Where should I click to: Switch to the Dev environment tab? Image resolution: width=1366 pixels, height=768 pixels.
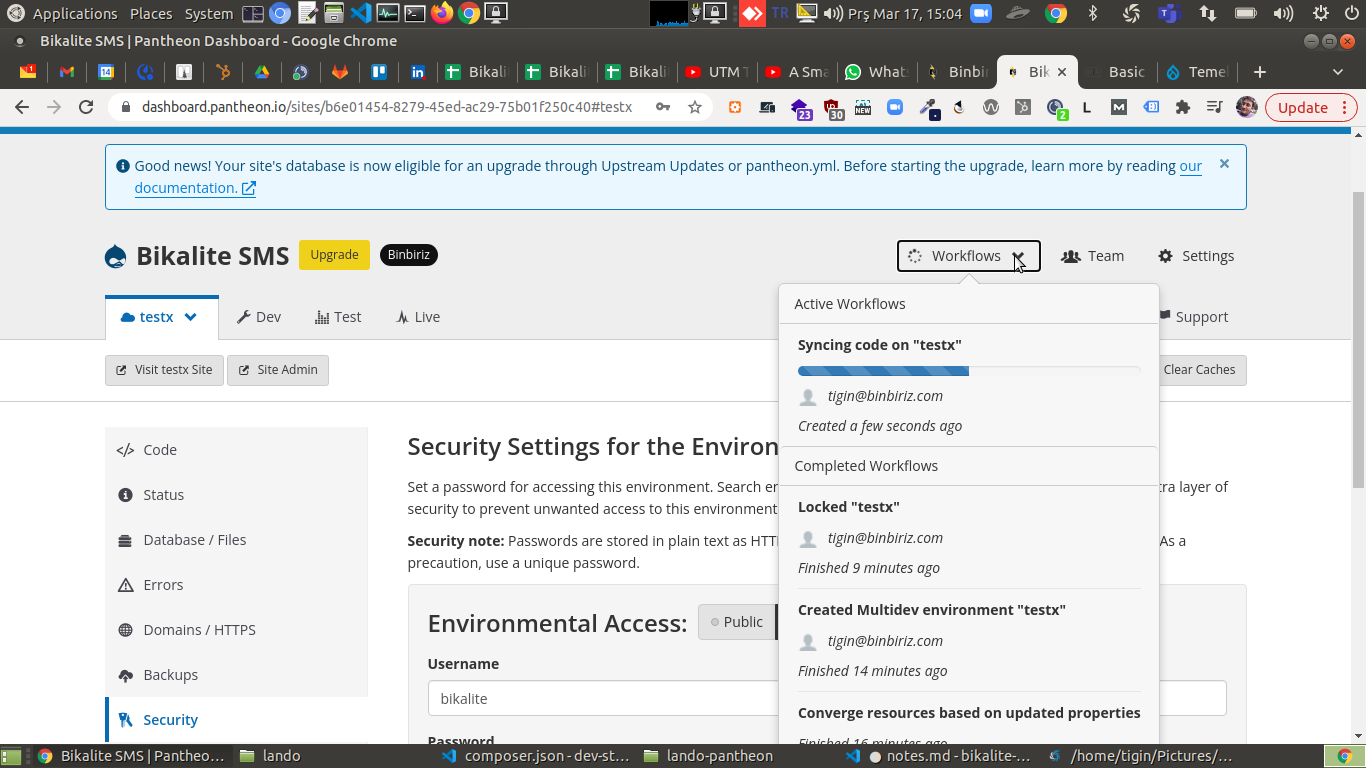(259, 317)
